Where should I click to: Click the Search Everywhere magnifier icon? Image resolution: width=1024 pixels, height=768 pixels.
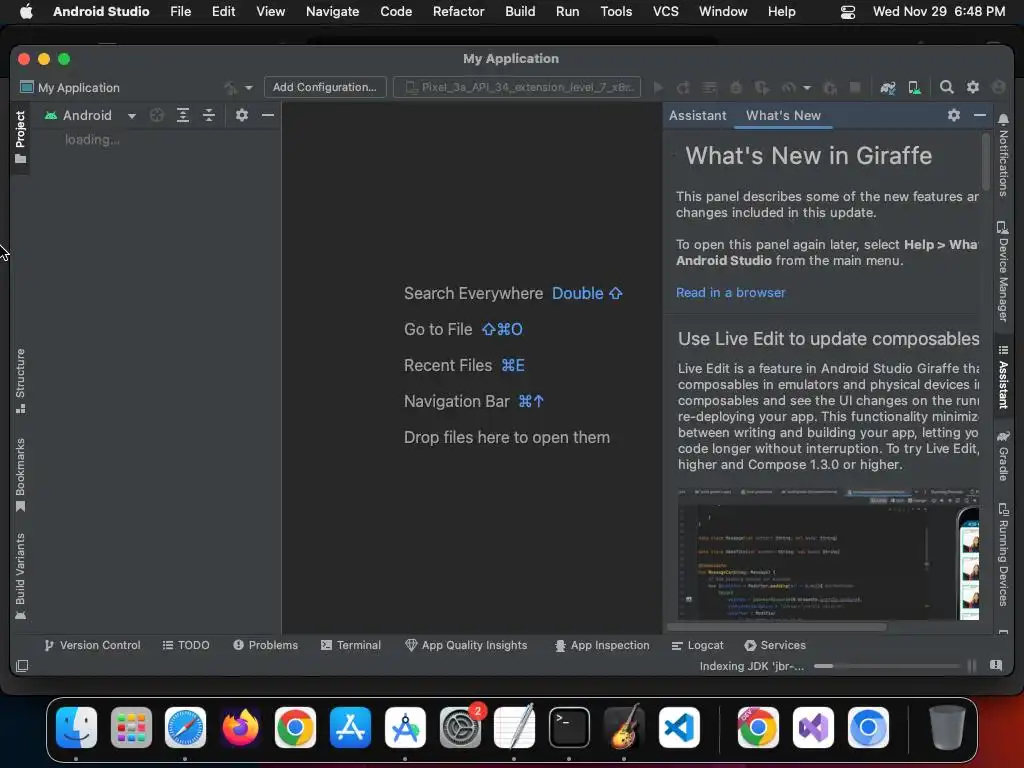(x=946, y=87)
